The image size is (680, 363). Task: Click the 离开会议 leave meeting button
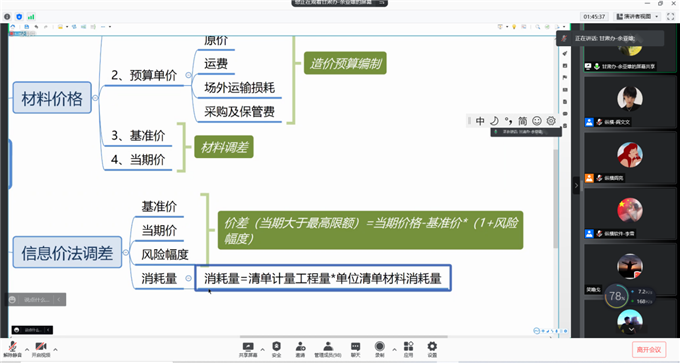click(x=649, y=350)
